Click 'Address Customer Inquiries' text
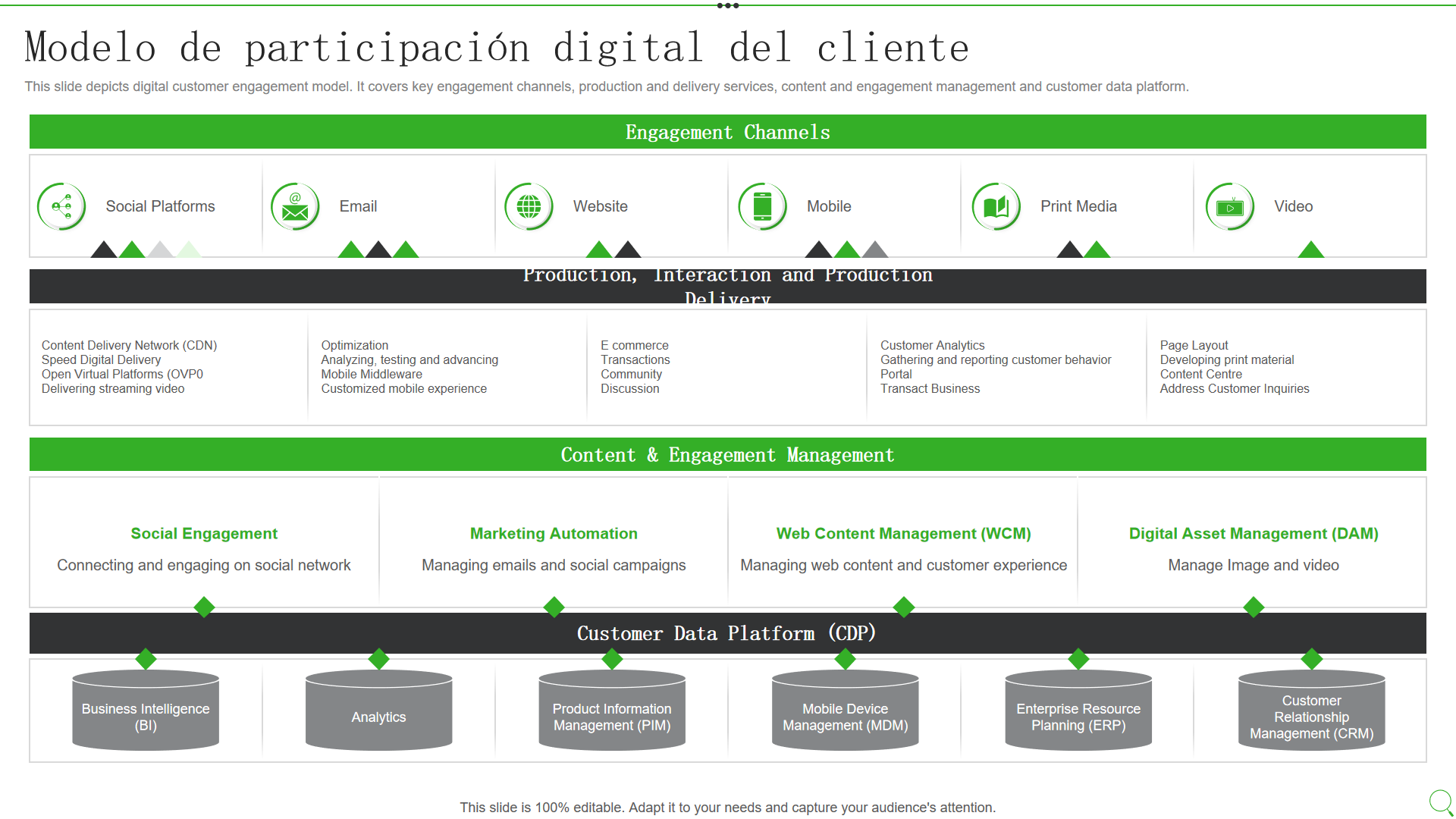This screenshot has width=1456, height=819. tap(1235, 388)
